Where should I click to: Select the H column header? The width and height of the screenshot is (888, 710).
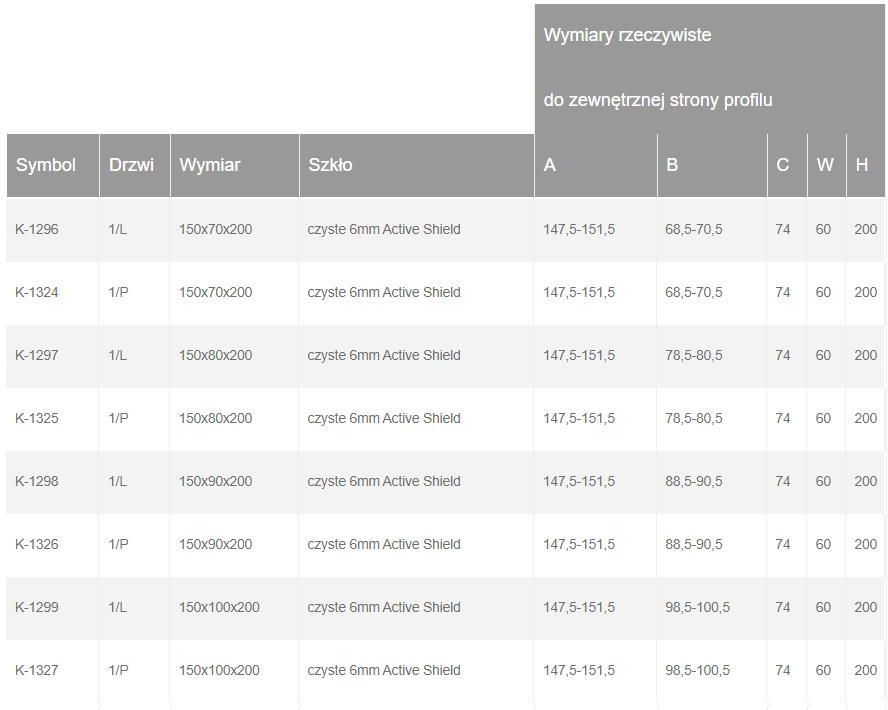click(861, 165)
